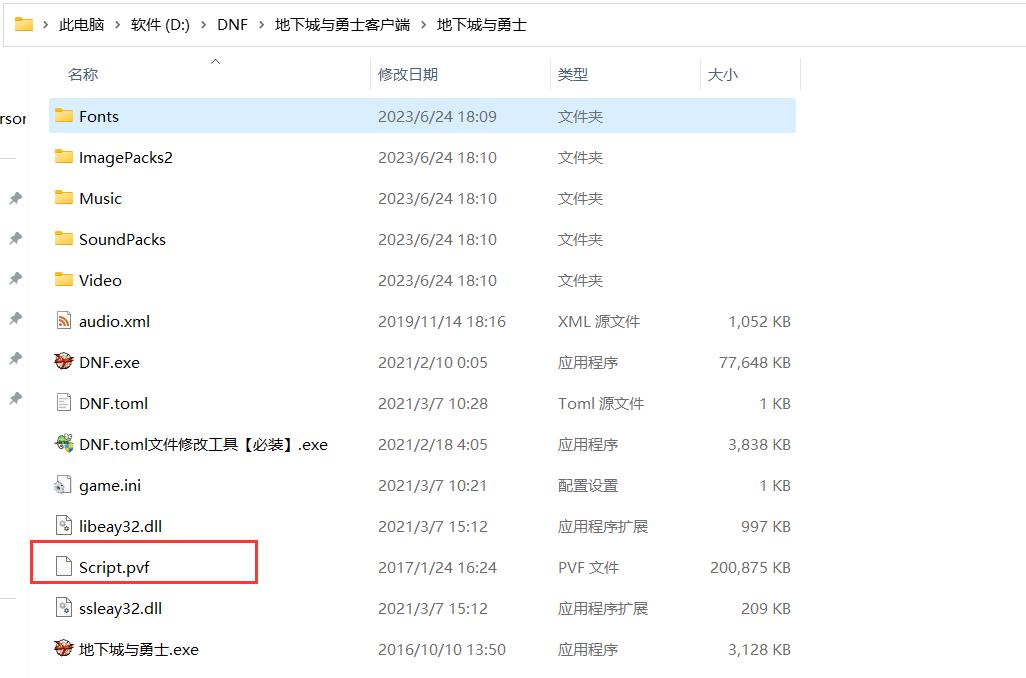Toggle sort order on the 名称 column
This screenshot has width=1026, height=678.
82,73
